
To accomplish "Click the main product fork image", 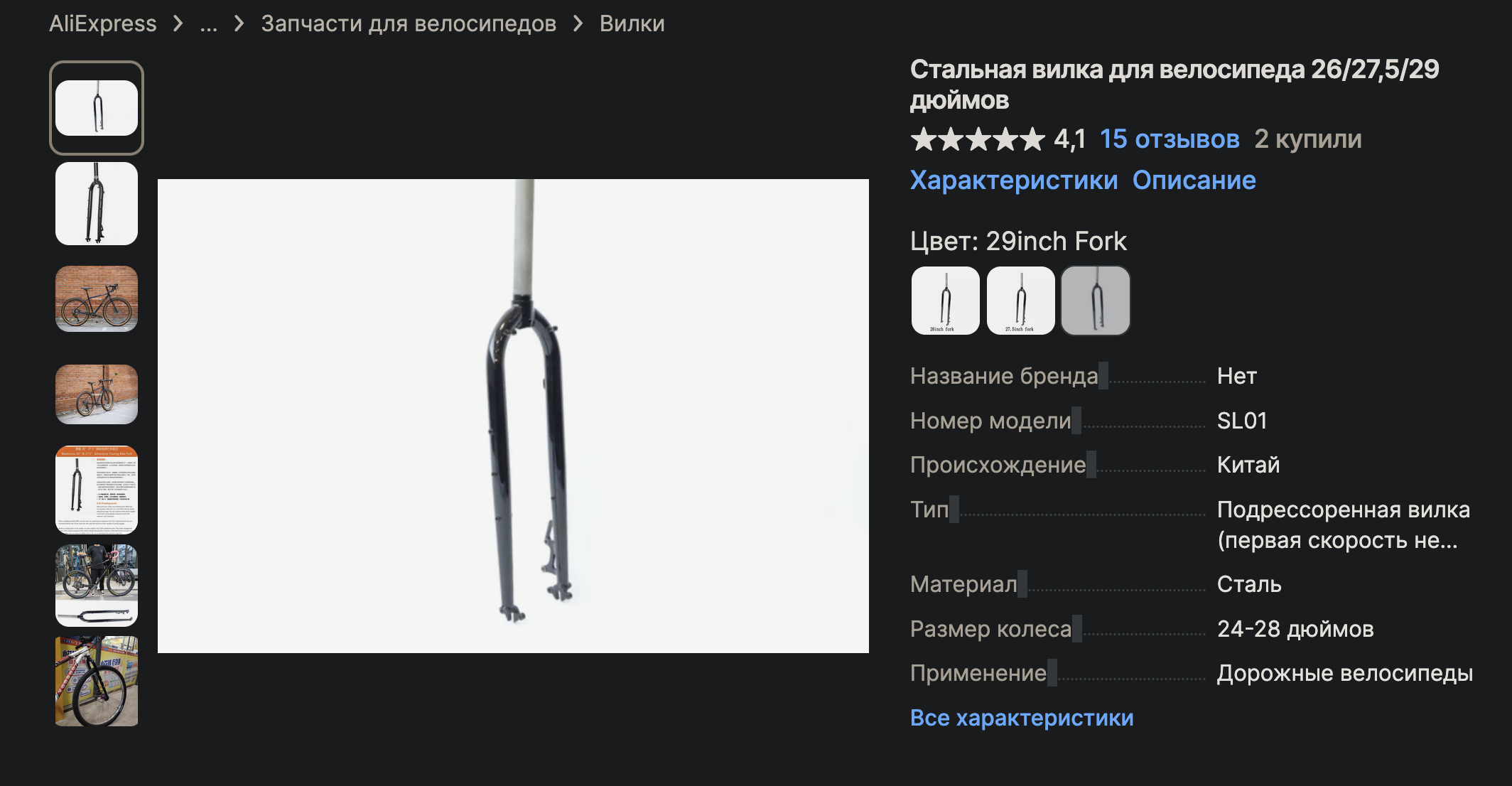I will click(x=513, y=416).
